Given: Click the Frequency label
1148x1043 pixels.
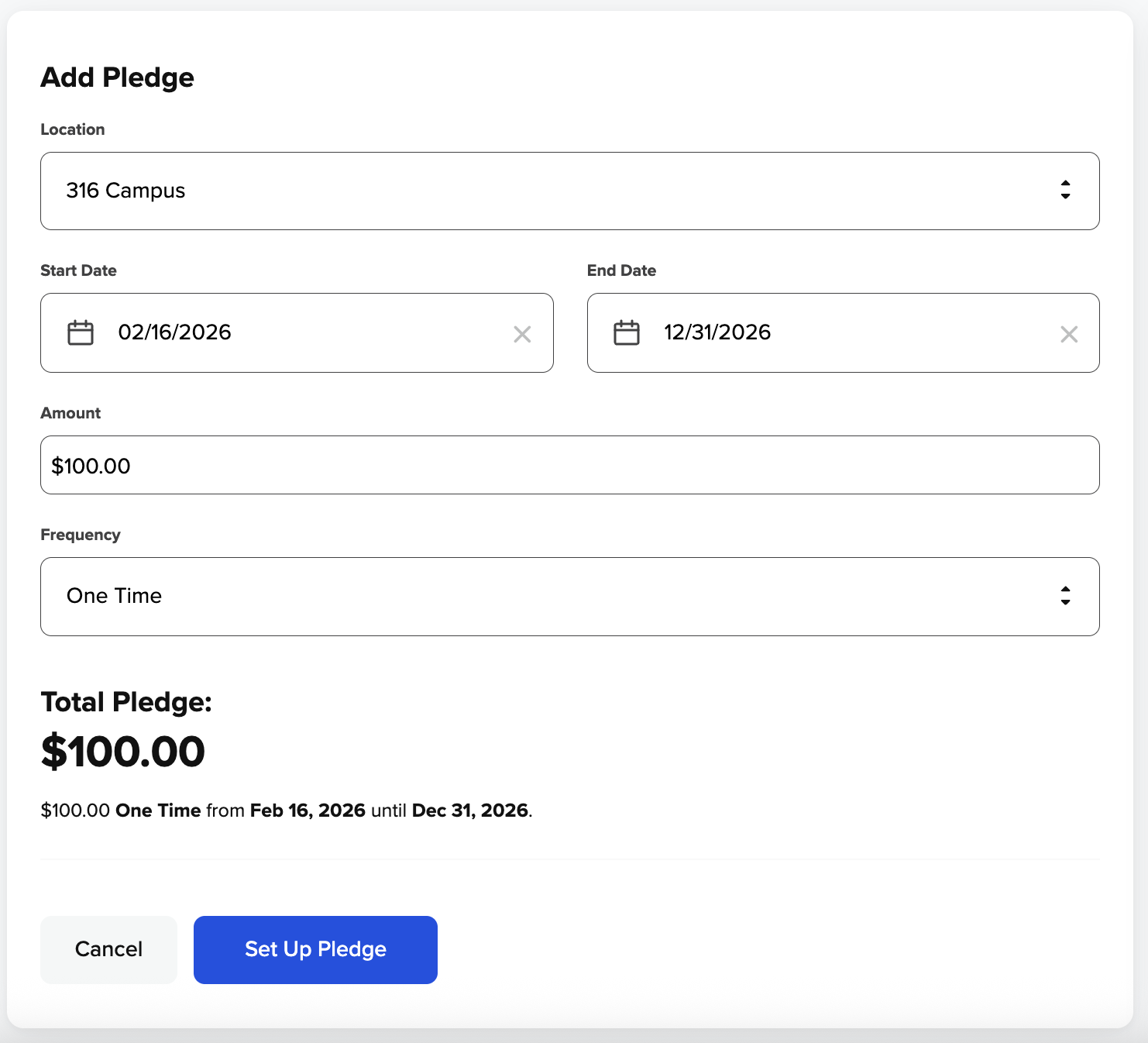Looking at the screenshot, I should (x=81, y=535).
